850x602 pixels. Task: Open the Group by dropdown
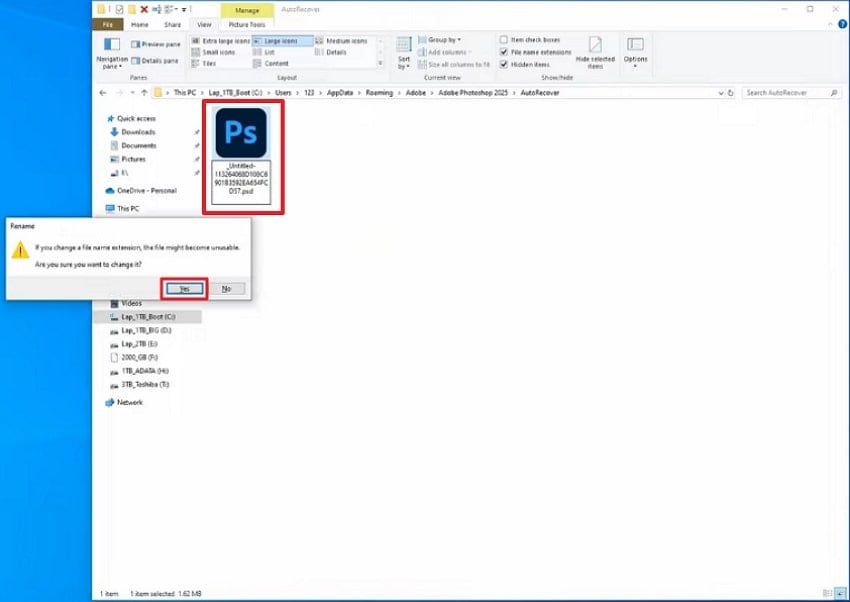pos(440,38)
